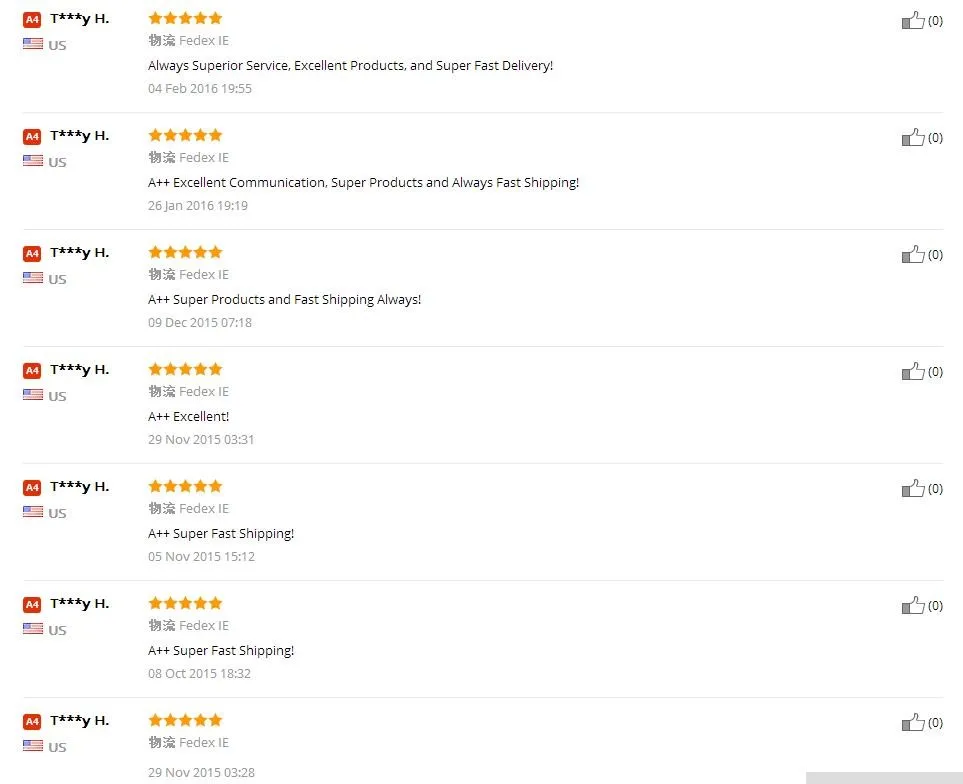This screenshot has width=963, height=784.
Task: Open reviewer T***y H. on the first review
Action: click(79, 19)
